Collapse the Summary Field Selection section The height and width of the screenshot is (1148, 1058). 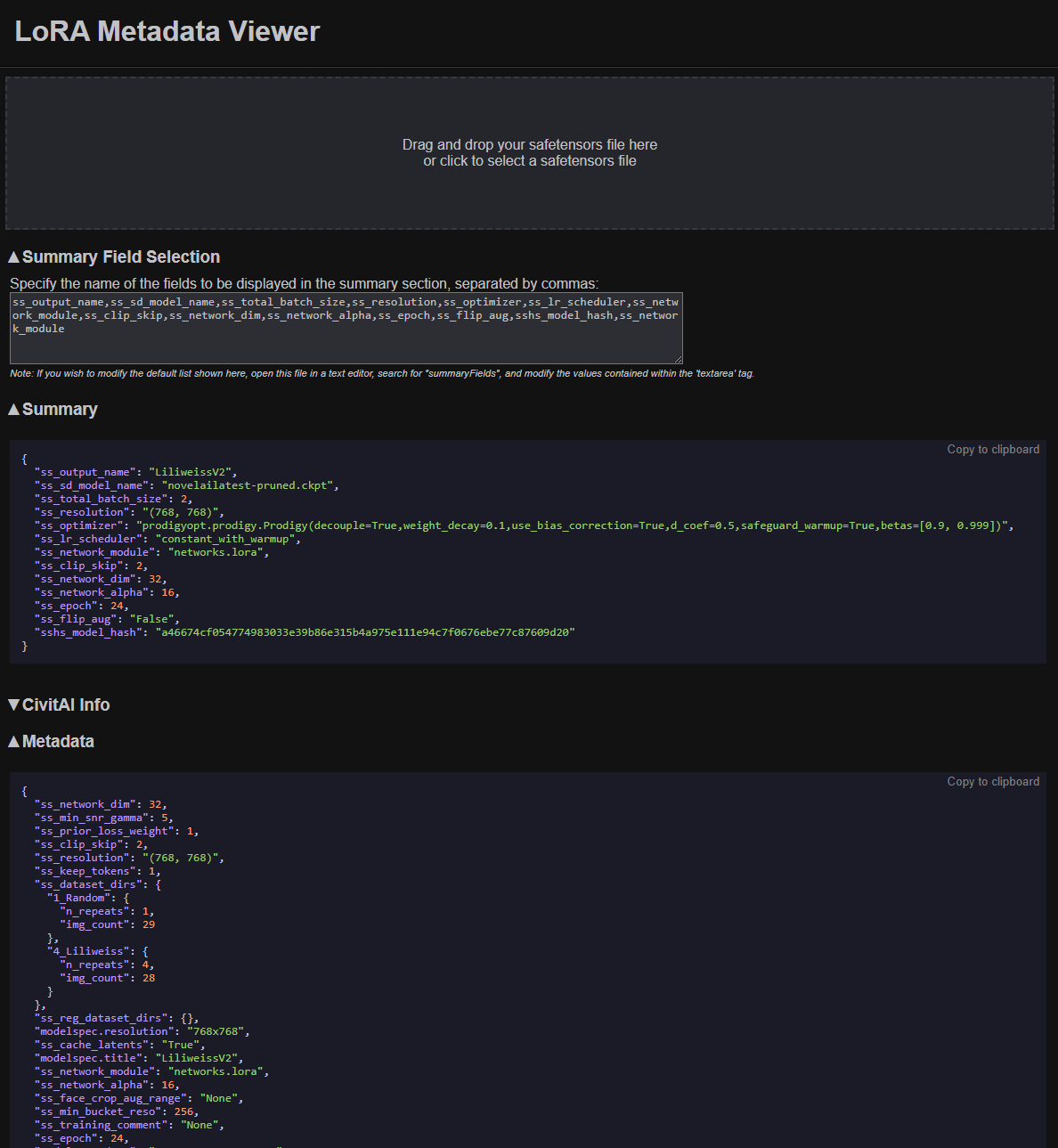114,256
